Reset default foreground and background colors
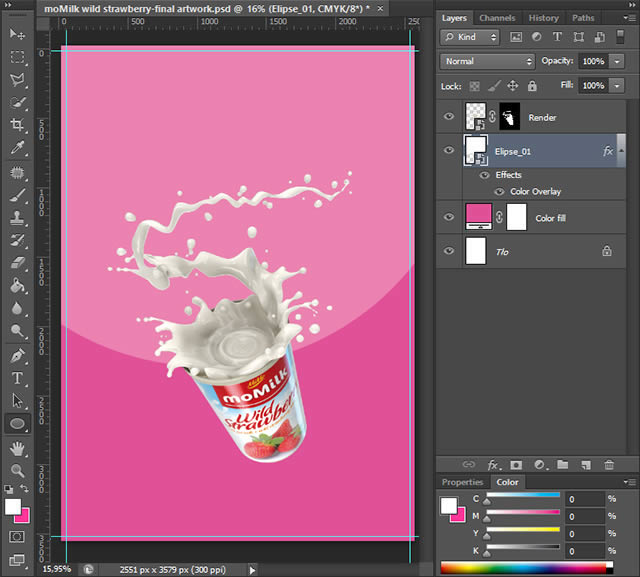The width and height of the screenshot is (640, 577). coord(8,489)
